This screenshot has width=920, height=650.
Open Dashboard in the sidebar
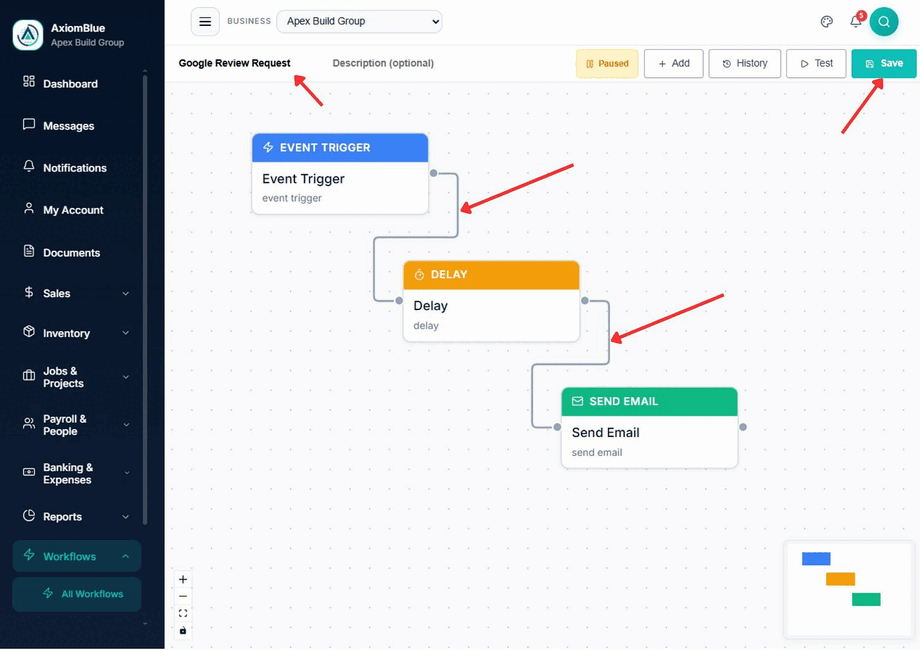tap(70, 84)
